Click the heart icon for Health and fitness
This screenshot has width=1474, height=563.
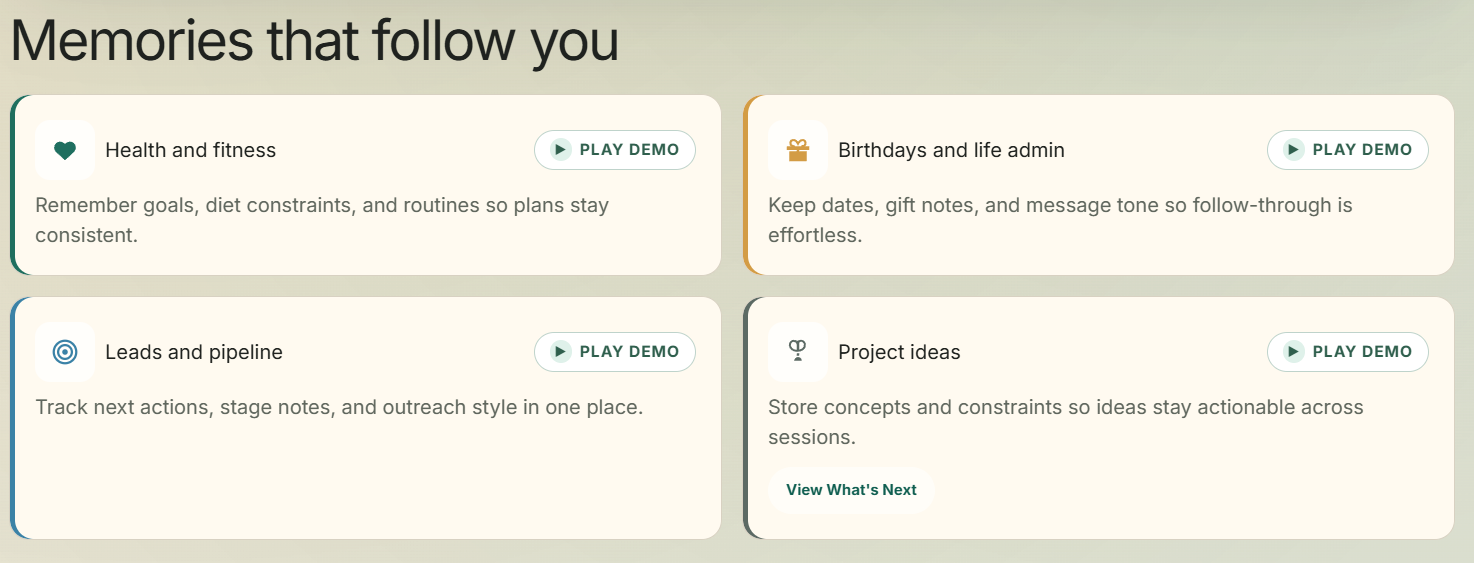65,150
